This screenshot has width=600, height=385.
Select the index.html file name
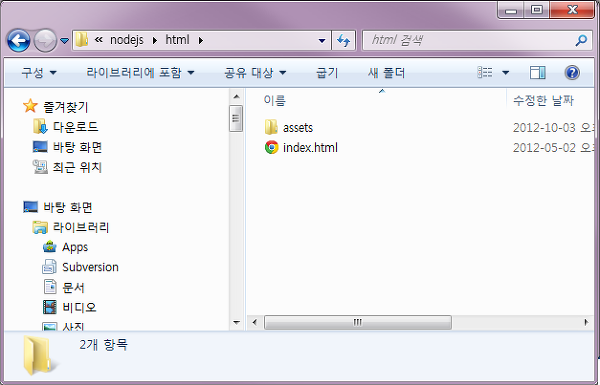[310, 147]
